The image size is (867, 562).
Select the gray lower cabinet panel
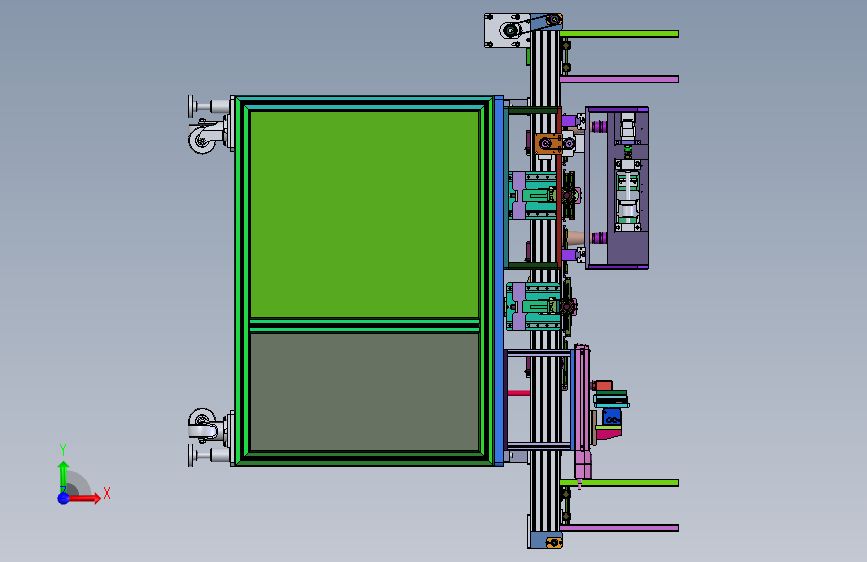(x=364, y=392)
